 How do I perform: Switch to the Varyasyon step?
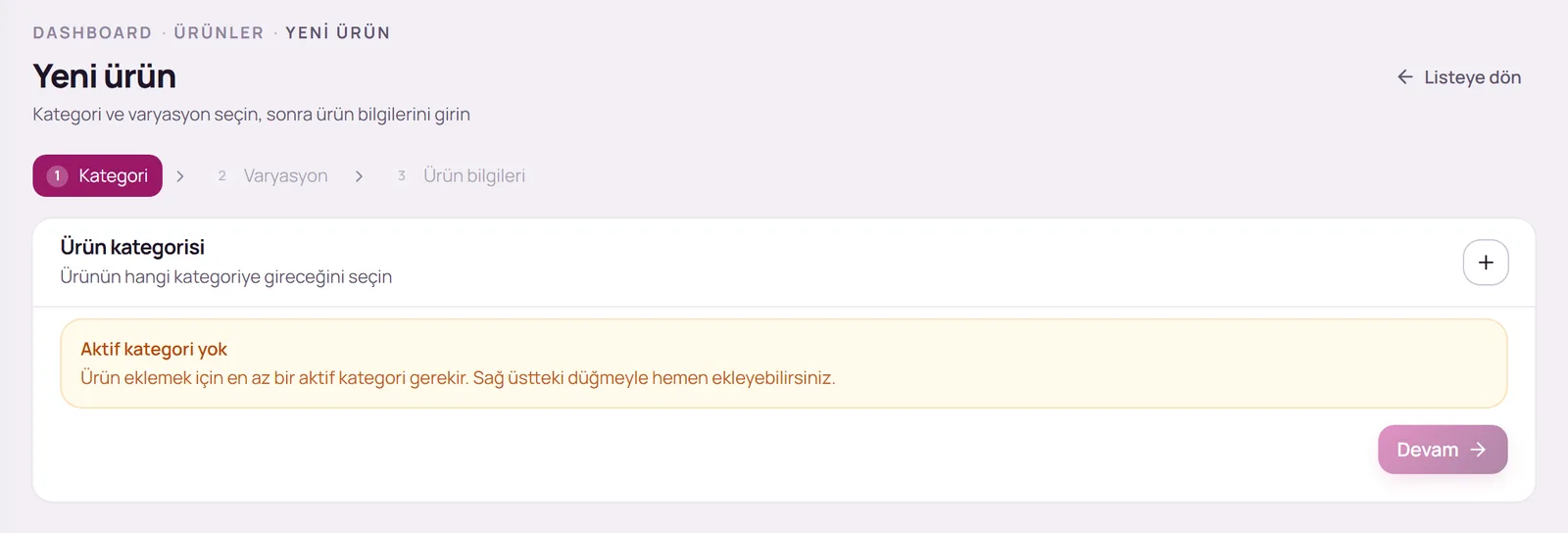(x=272, y=175)
